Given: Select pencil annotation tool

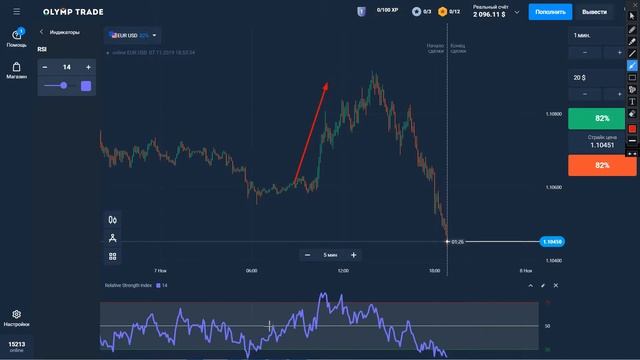Looking at the screenshot, I should [632, 29].
